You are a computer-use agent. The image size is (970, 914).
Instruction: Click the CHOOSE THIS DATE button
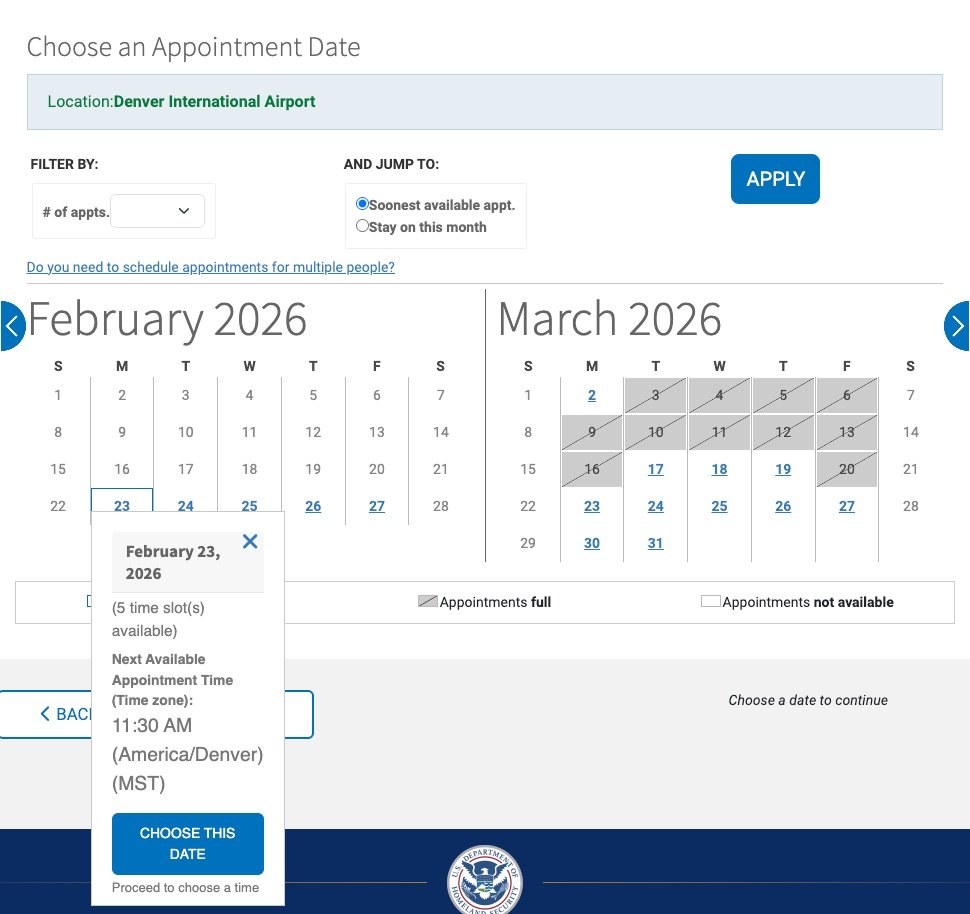(187, 843)
